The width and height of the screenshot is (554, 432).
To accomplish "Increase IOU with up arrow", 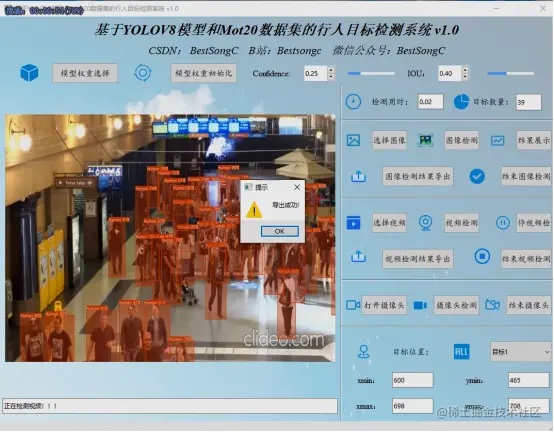I will pos(465,70).
